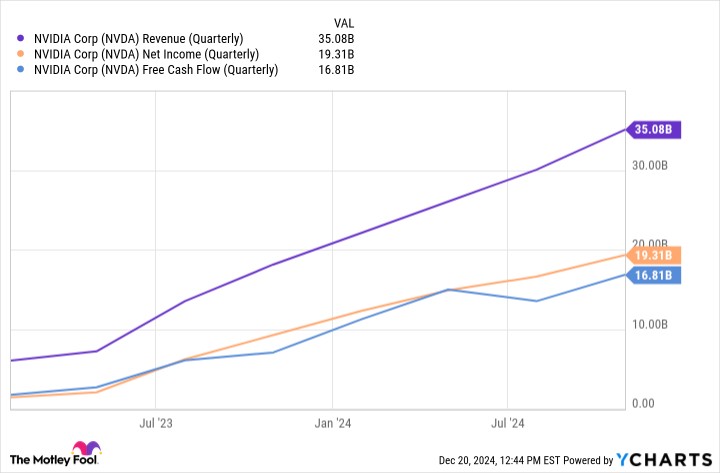Click The Motley Fool wordmark text

(54, 460)
